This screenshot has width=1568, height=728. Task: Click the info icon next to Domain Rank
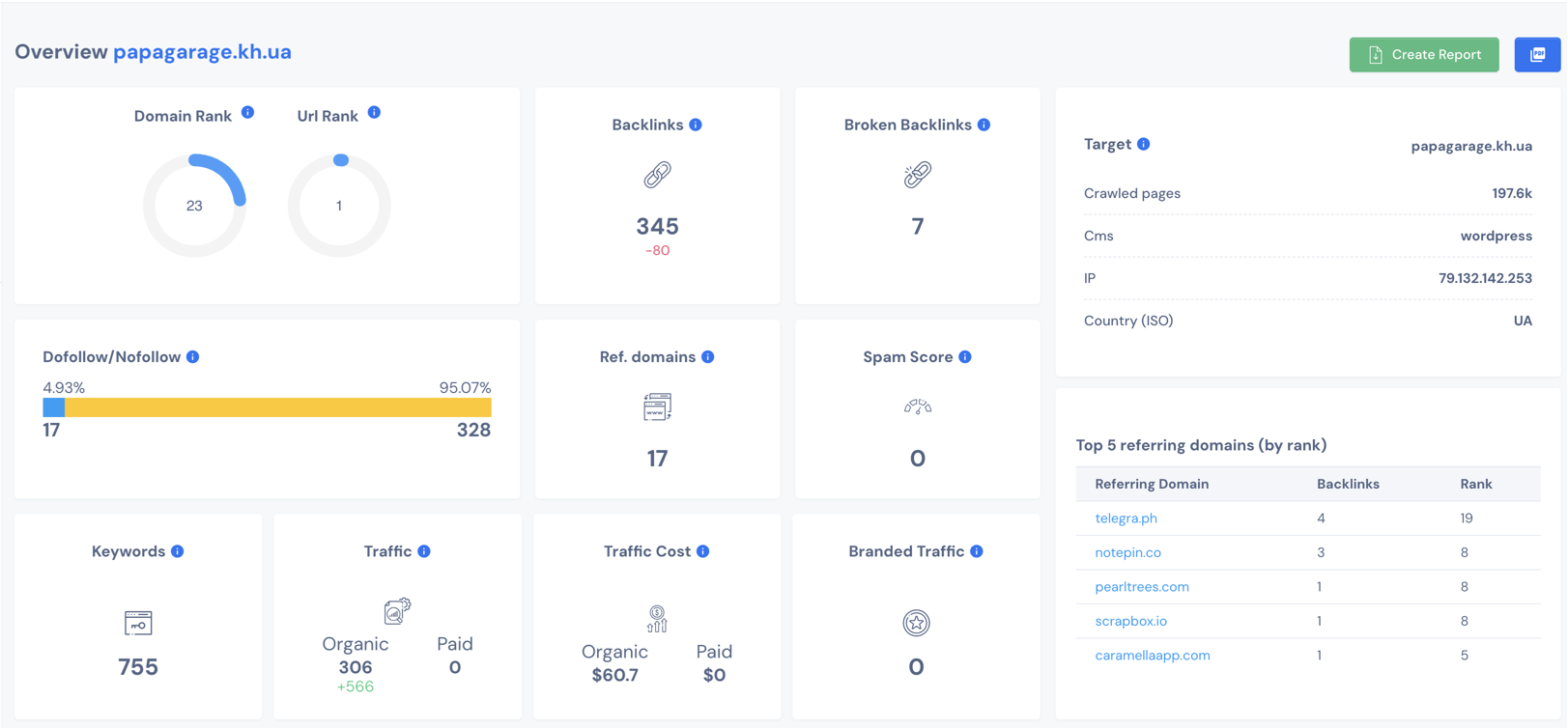coord(247,113)
